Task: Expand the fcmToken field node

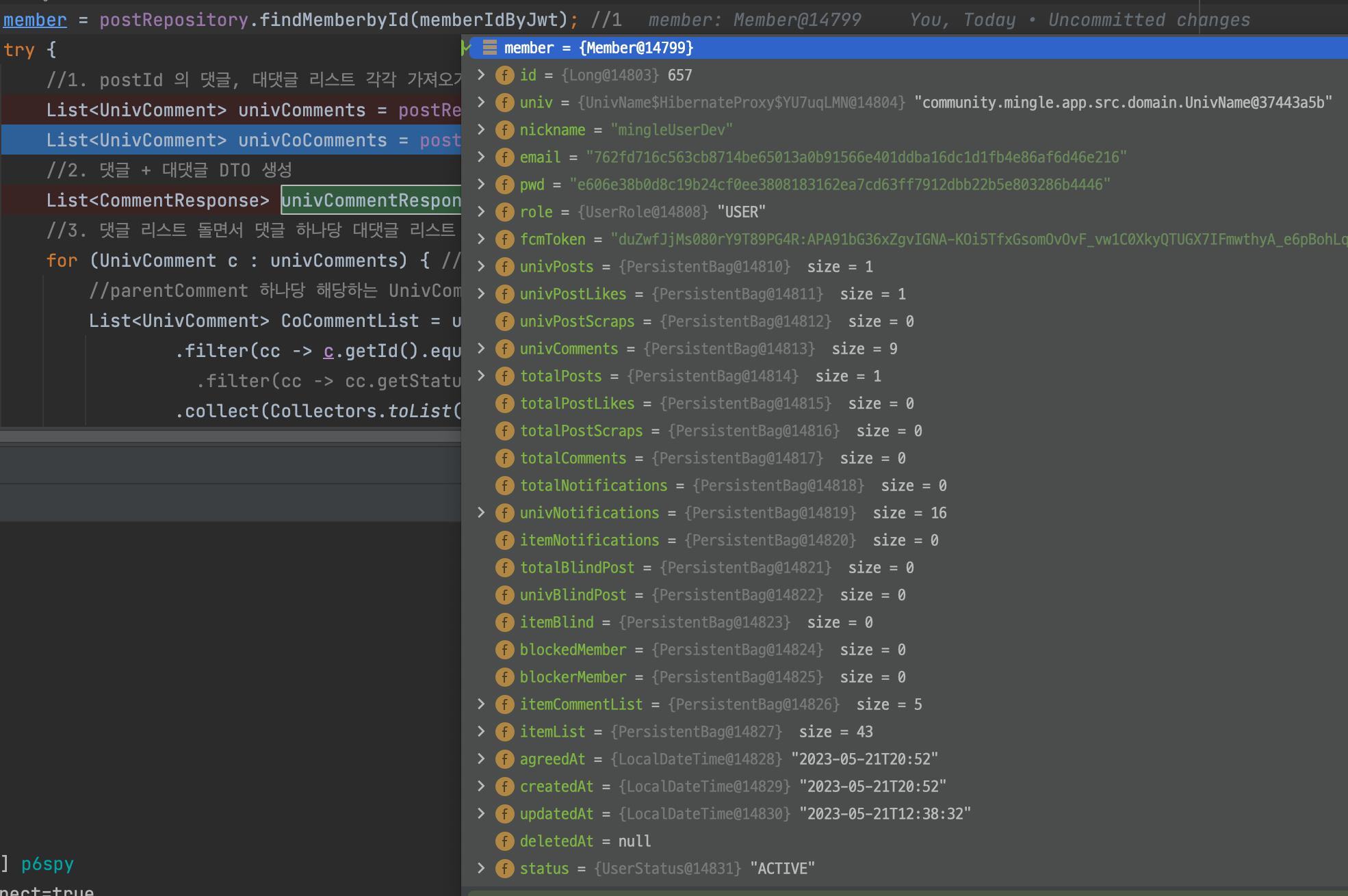Action: (x=481, y=239)
